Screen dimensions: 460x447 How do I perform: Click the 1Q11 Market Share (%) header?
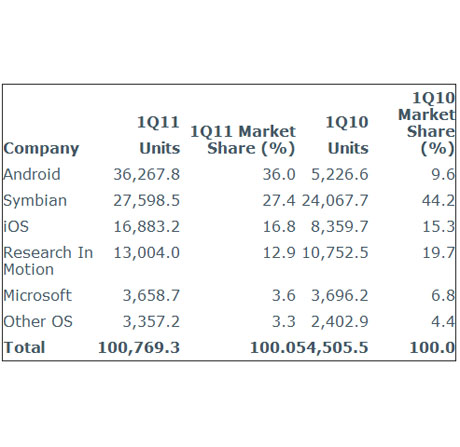click(243, 140)
